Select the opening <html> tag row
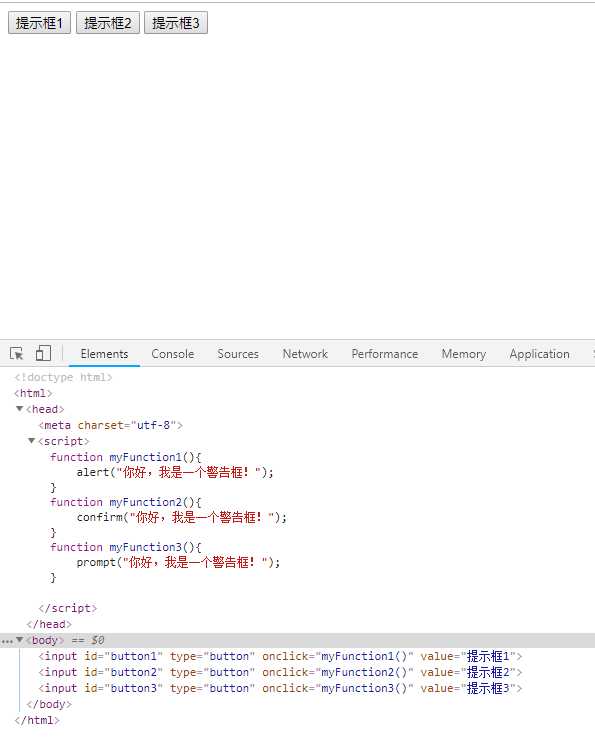Screen dimensions: 595x740 click(x=33, y=393)
